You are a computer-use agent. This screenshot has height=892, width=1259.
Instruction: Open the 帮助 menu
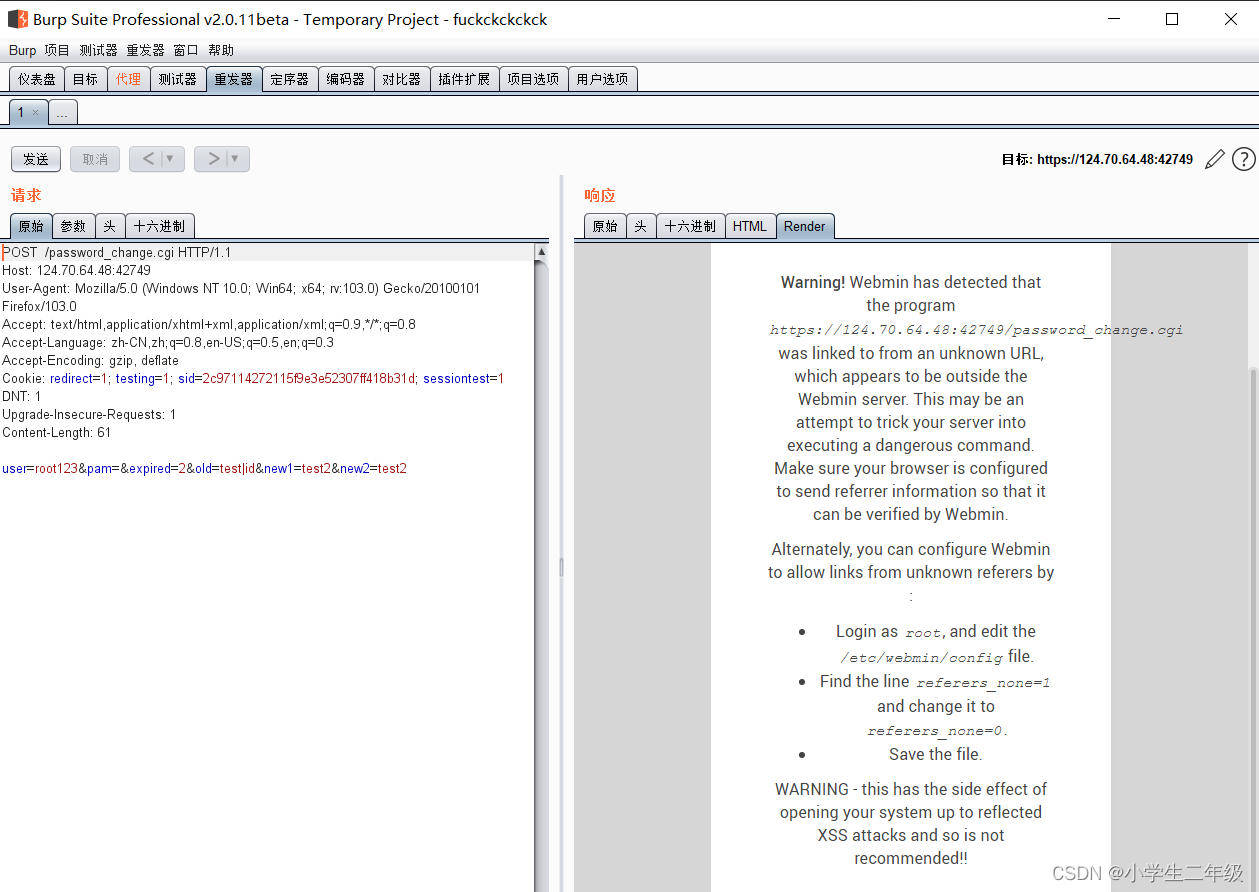[x=221, y=50]
